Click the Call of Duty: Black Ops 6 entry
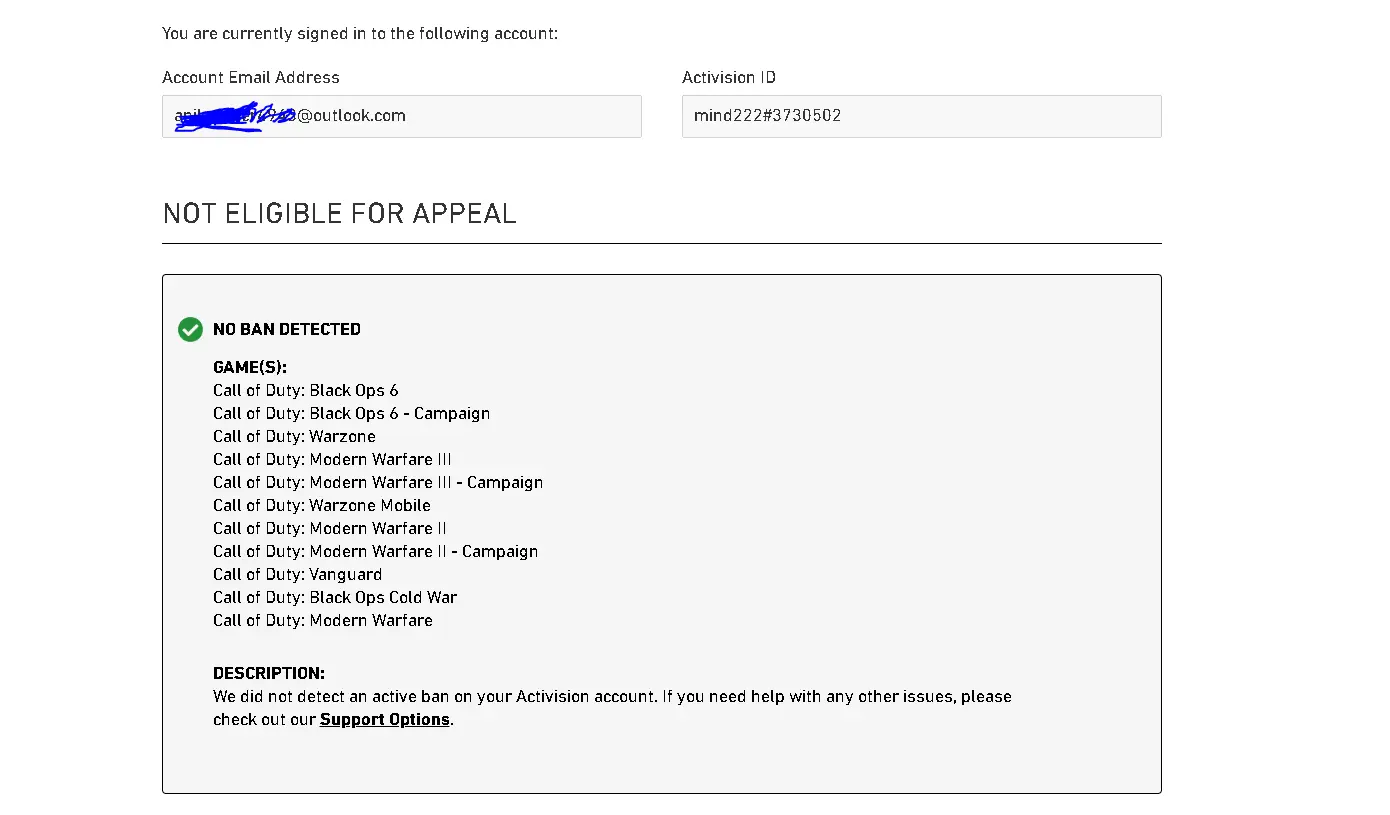The height and width of the screenshot is (815, 1390). (x=306, y=390)
